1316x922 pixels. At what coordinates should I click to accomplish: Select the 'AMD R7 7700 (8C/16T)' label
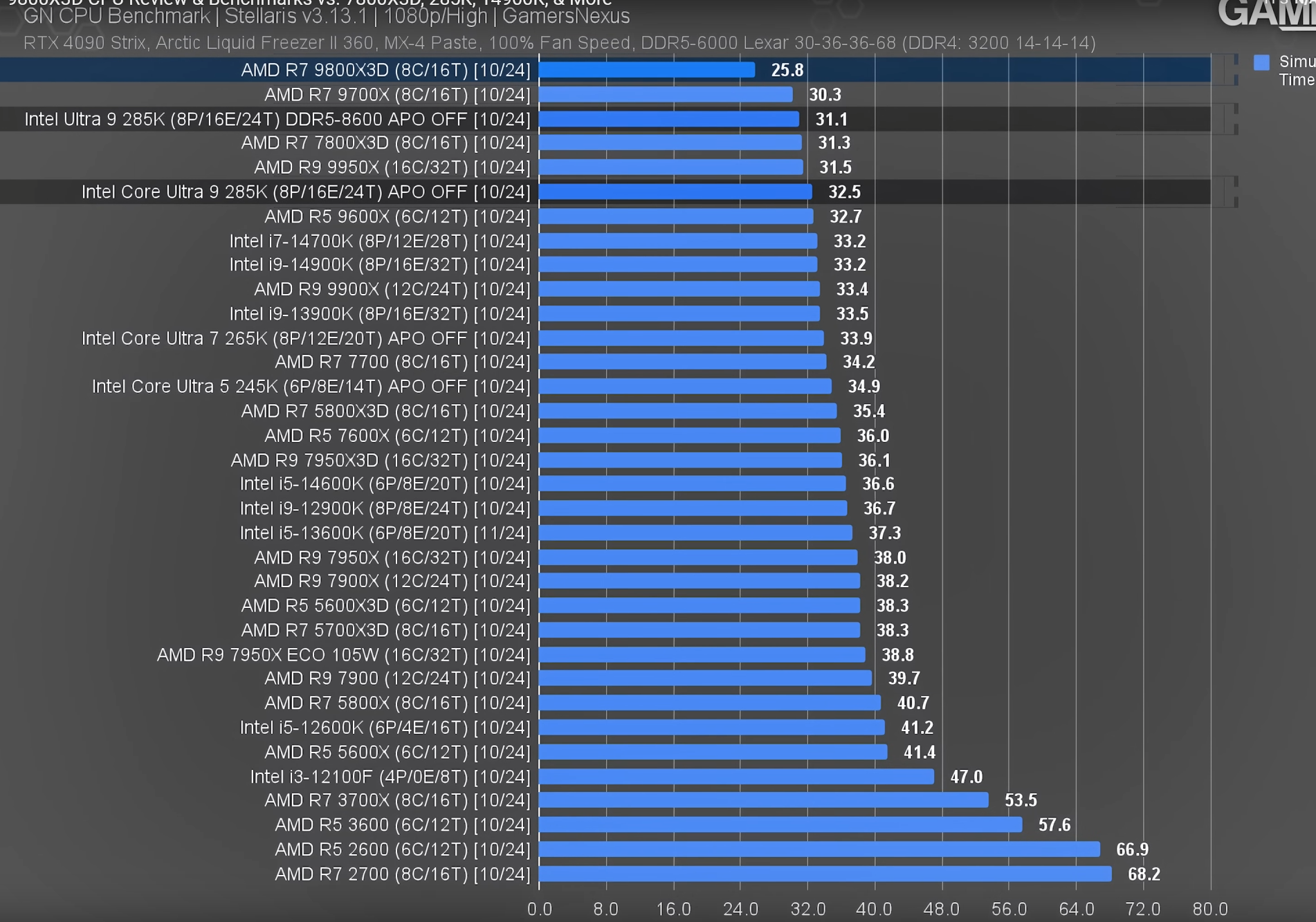pos(403,362)
